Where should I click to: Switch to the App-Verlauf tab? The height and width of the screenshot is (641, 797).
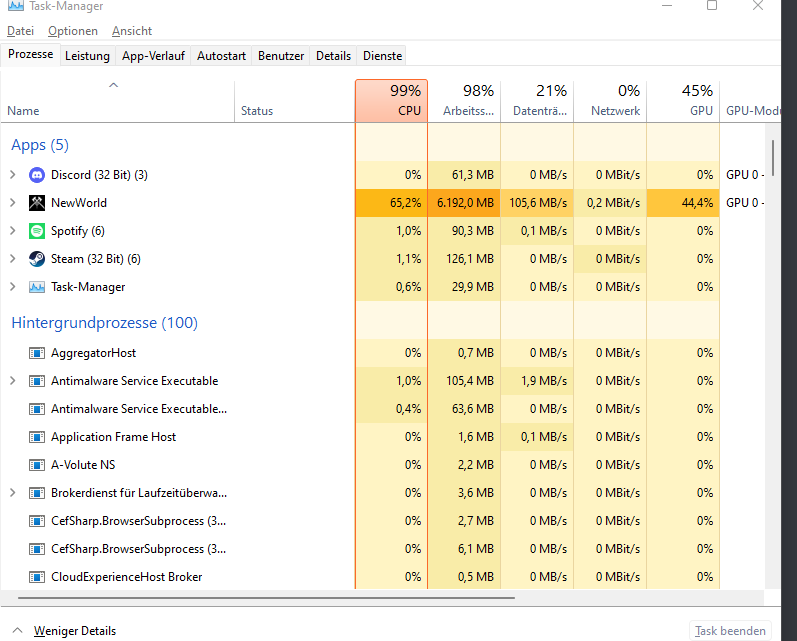point(153,56)
